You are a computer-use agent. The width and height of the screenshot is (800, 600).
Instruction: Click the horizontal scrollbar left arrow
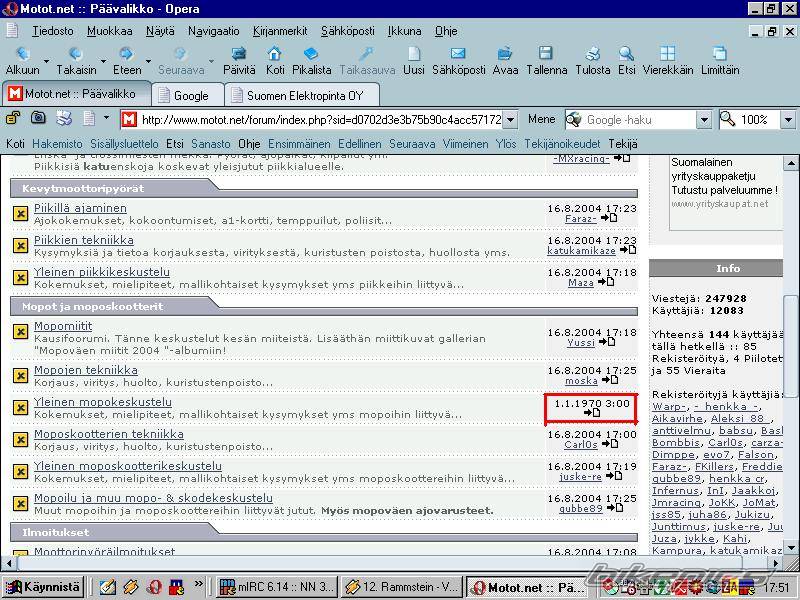[8, 564]
